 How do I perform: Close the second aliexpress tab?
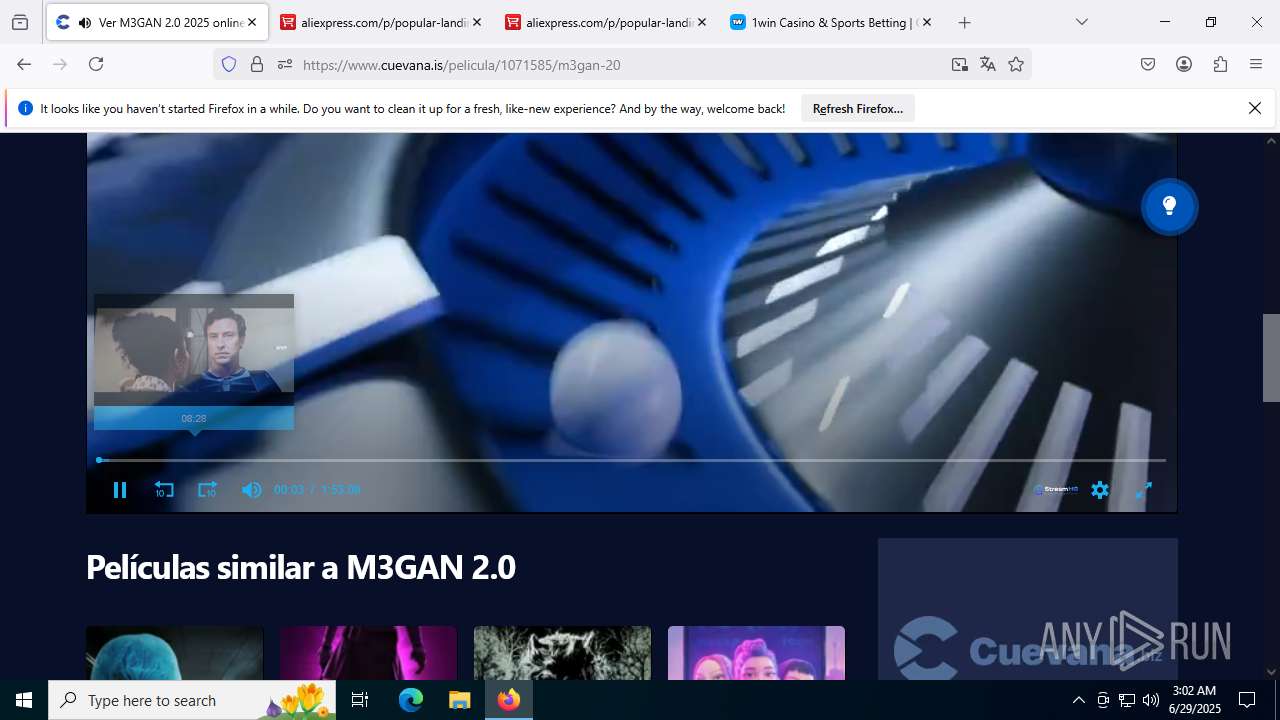(x=702, y=22)
